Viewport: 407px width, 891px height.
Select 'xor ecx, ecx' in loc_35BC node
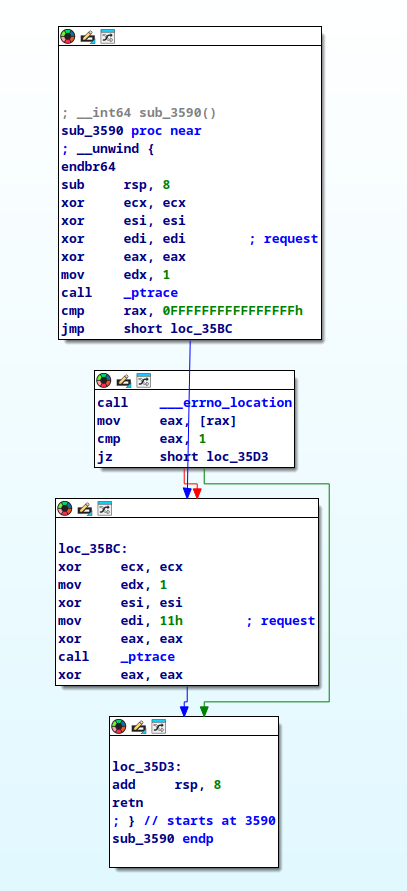click(x=121, y=567)
